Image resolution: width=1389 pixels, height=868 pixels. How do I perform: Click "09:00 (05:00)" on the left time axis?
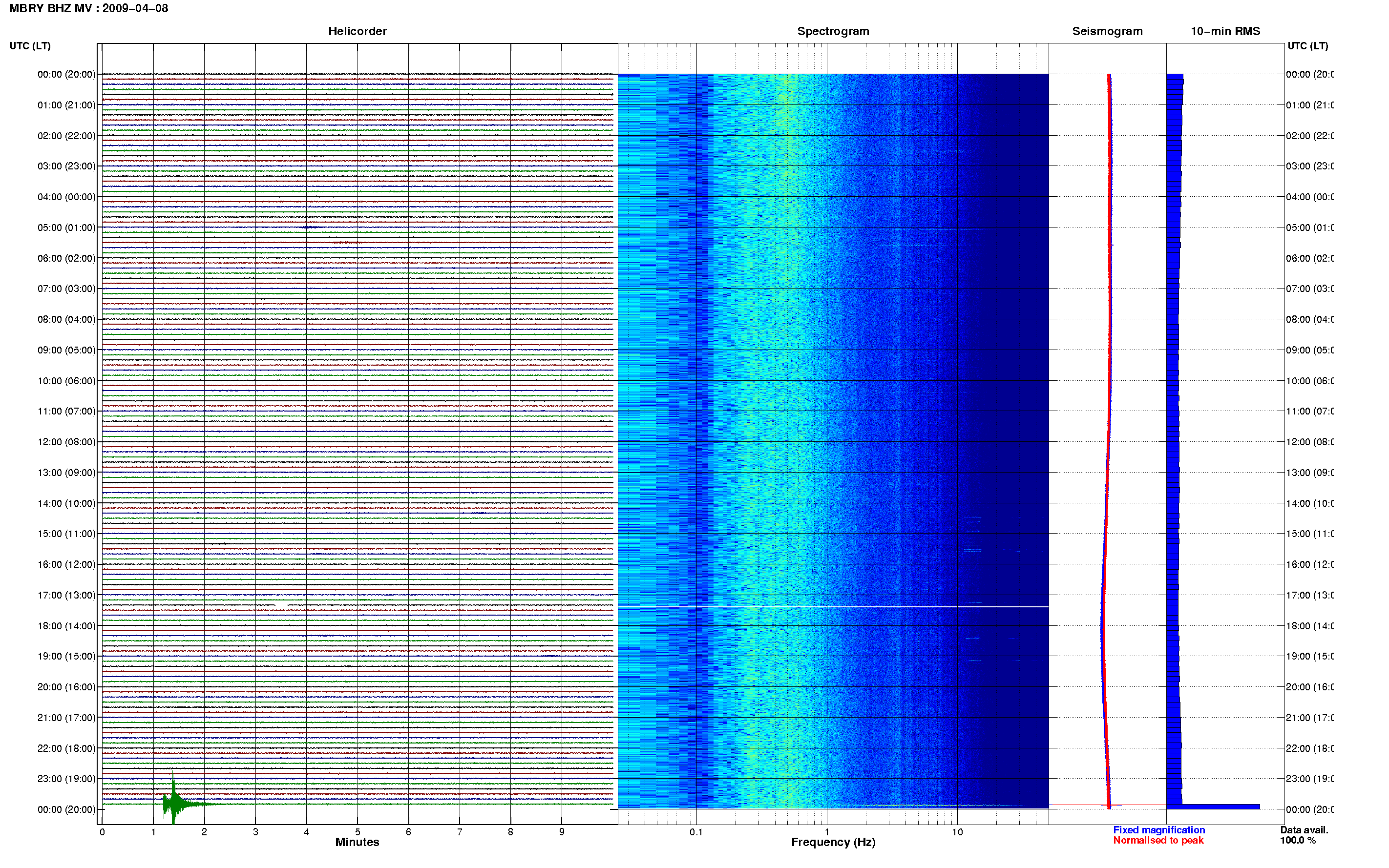coord(66,350)
